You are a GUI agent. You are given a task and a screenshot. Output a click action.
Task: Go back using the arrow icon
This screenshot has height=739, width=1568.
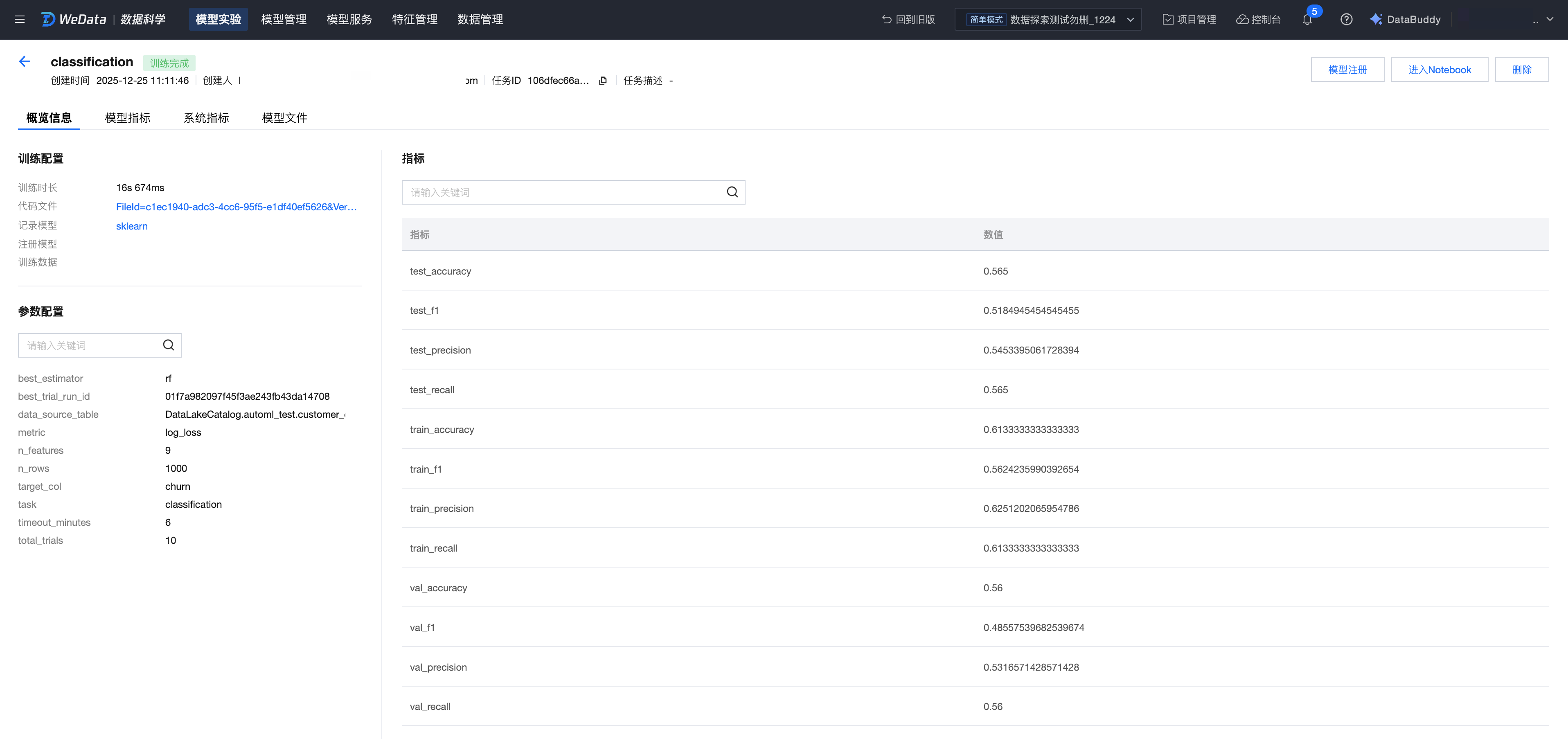click(25, 61)
